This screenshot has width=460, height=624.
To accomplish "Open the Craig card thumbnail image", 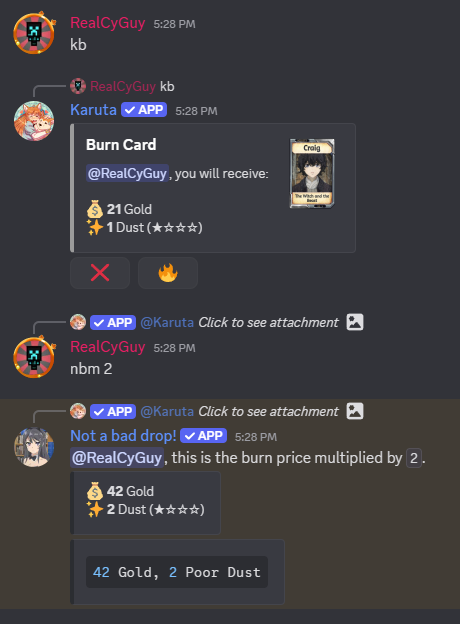I will pos(312,174).
